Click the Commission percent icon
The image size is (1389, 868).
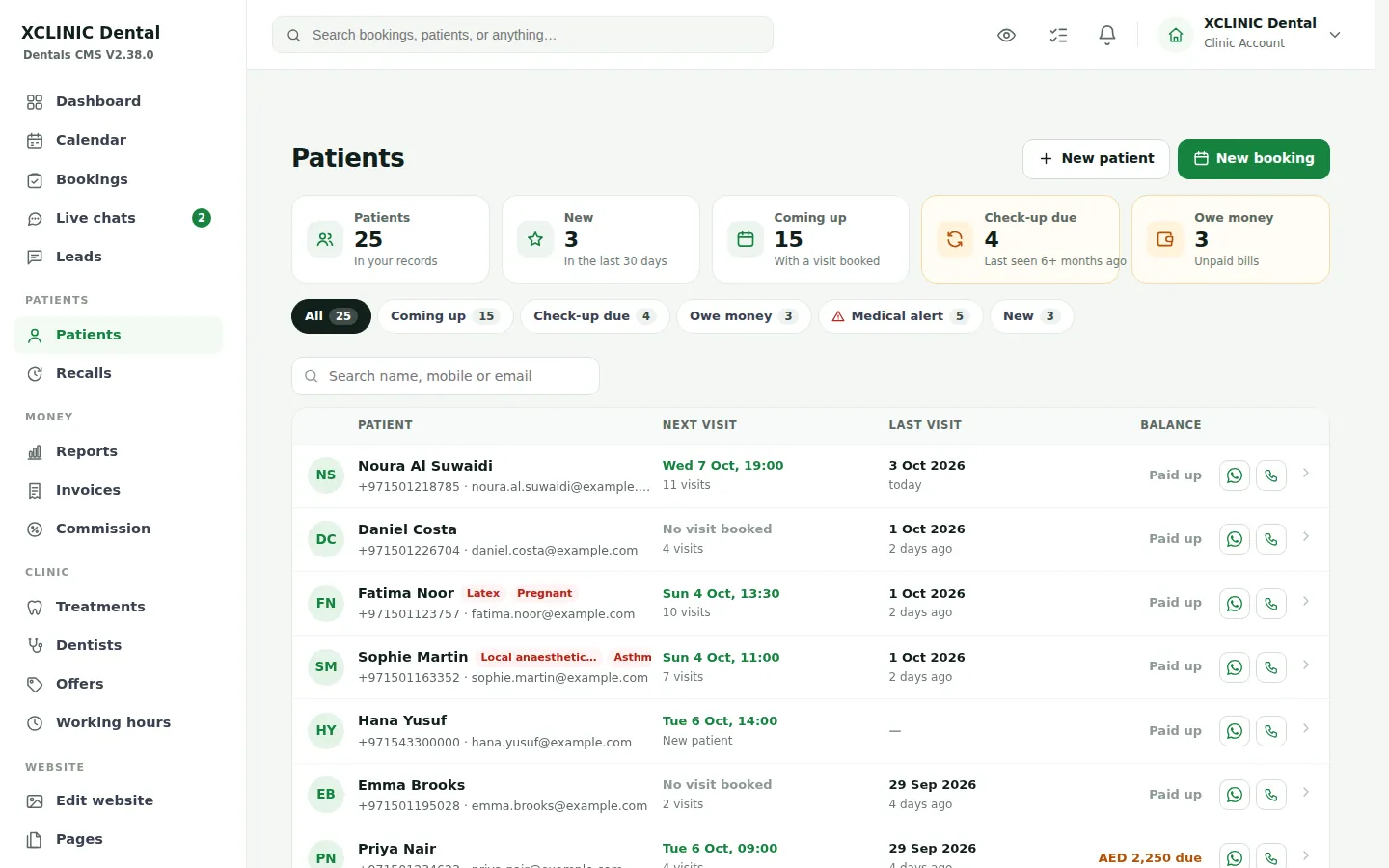[x=35, y=529]
